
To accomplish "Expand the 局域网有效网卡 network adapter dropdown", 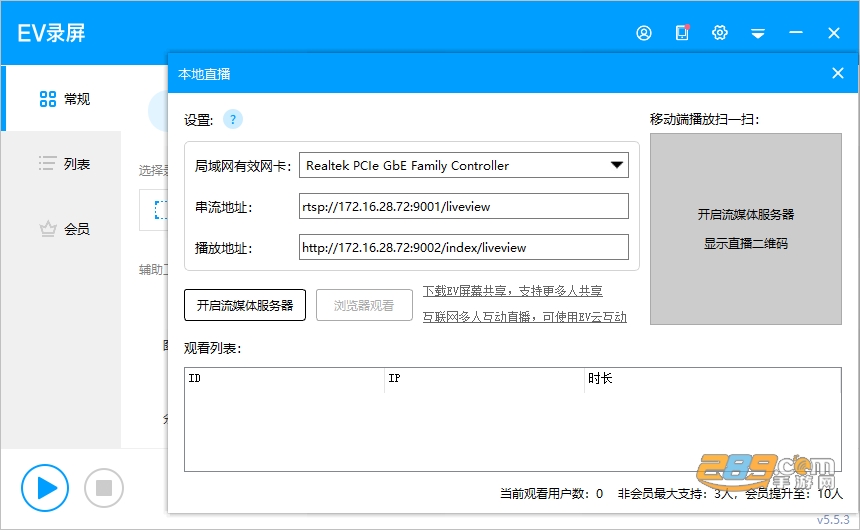I will pos(463,165).
